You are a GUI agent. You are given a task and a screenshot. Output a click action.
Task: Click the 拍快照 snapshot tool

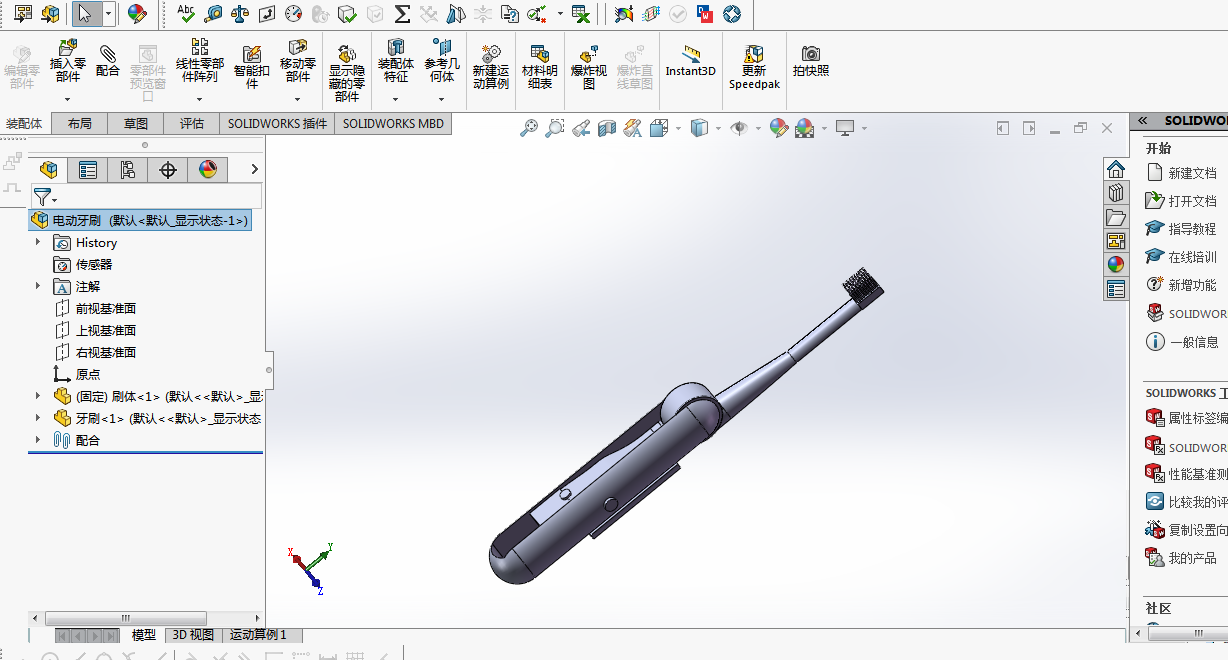pos(811,60)
